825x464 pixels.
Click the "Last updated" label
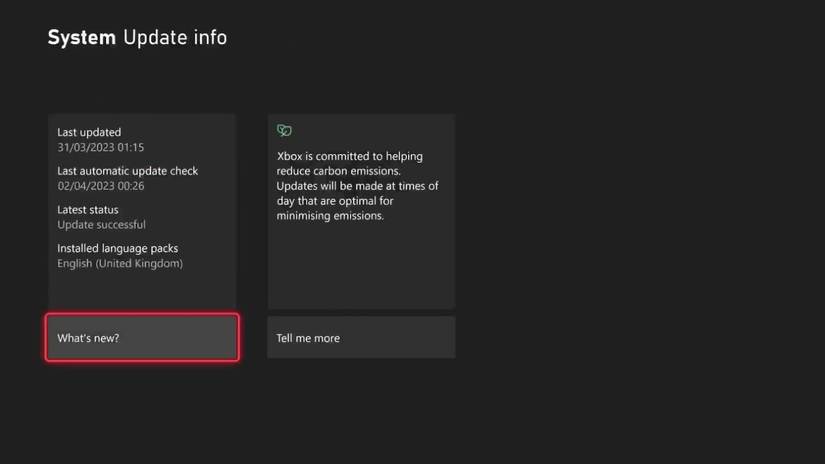(89, 132)
